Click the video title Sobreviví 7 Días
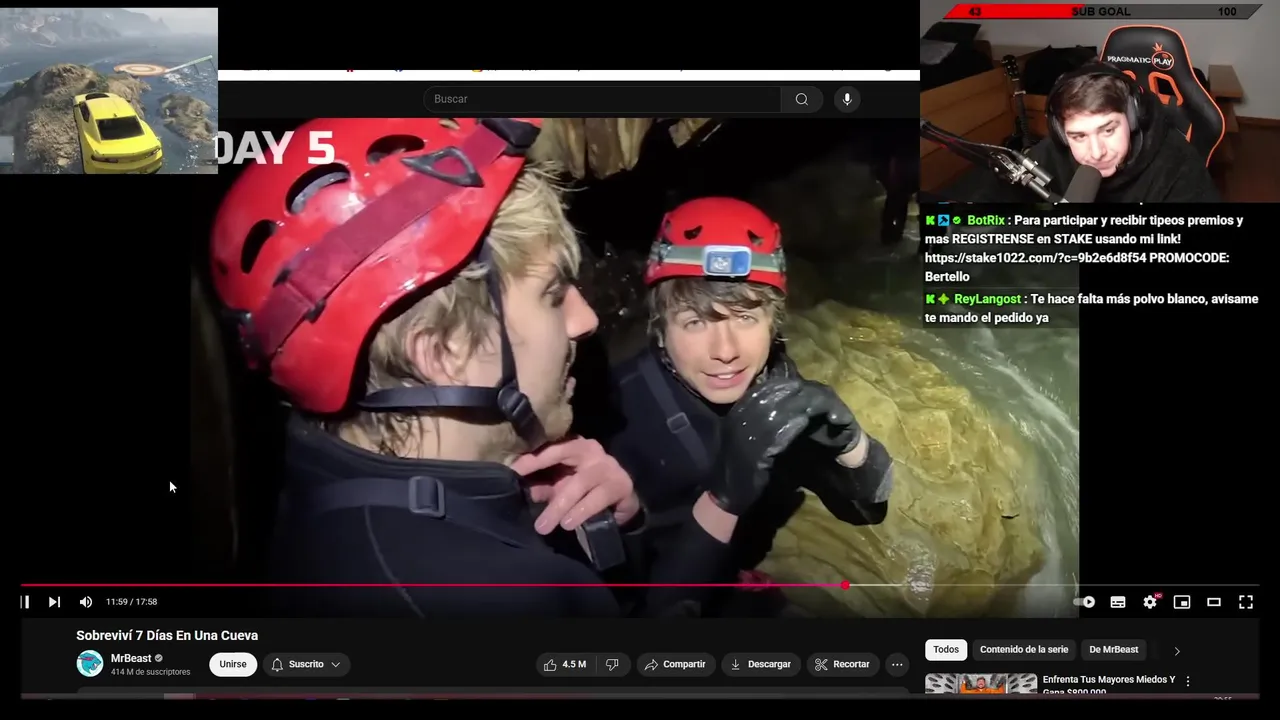1280x720 pixels. coord(167,635)
